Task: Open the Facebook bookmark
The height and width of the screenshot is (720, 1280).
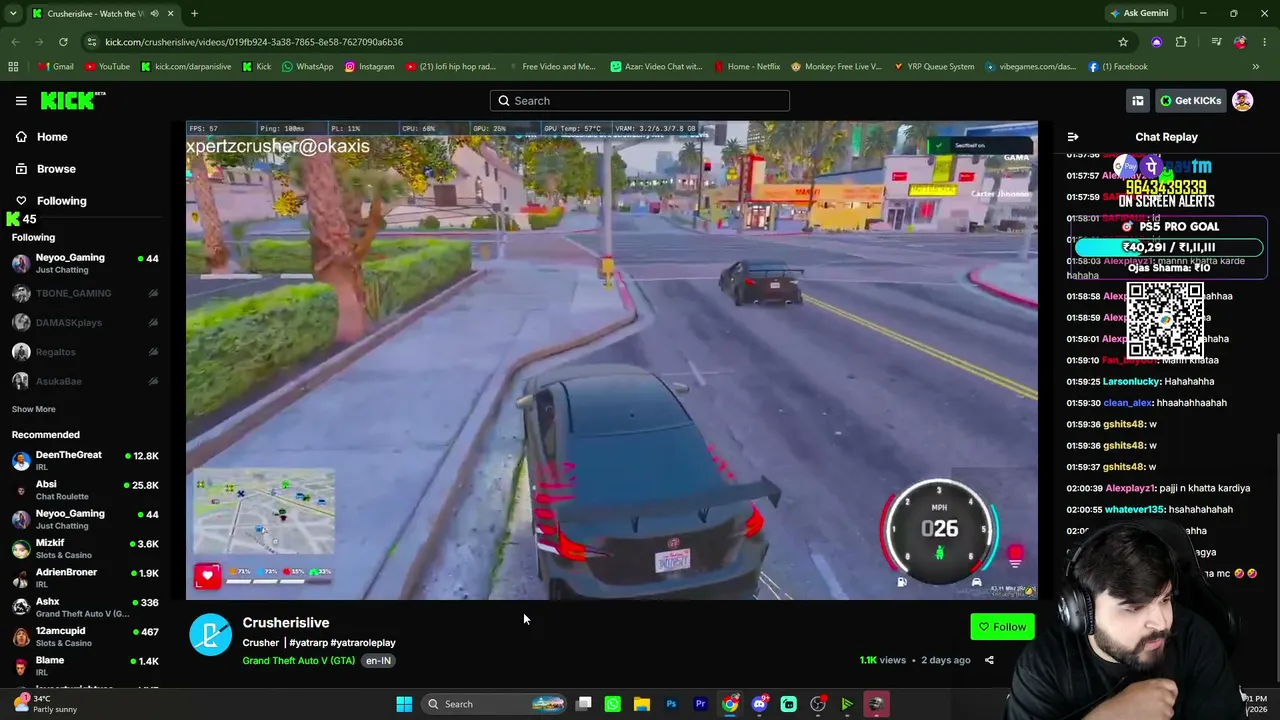Action: tap(1118, 67)
